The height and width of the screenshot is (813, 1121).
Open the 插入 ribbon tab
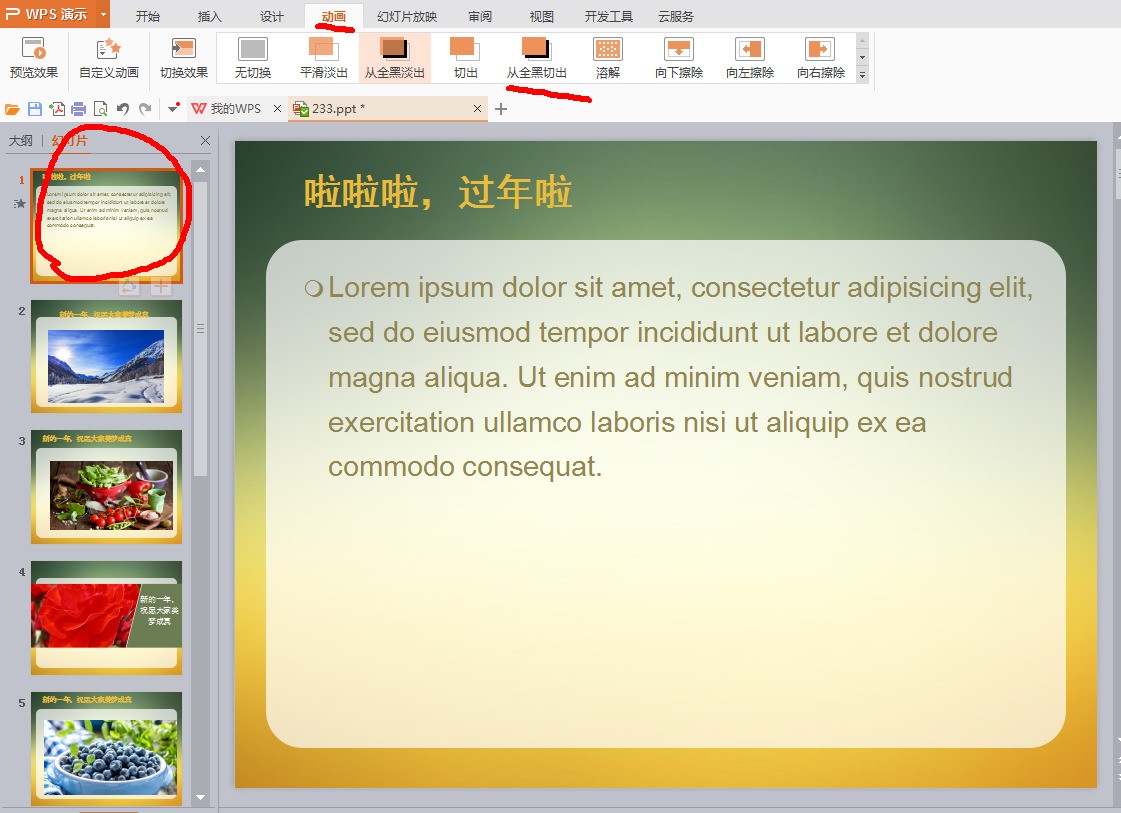pyautogui.click(x=210, y=17)
